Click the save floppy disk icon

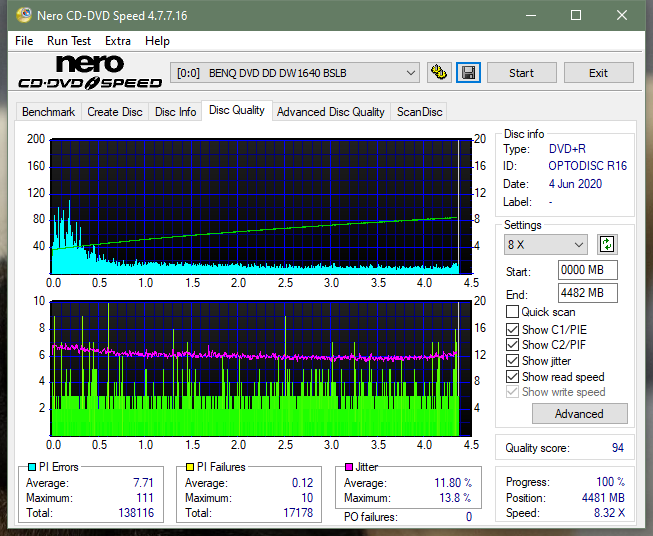click(x=469, y=73)
